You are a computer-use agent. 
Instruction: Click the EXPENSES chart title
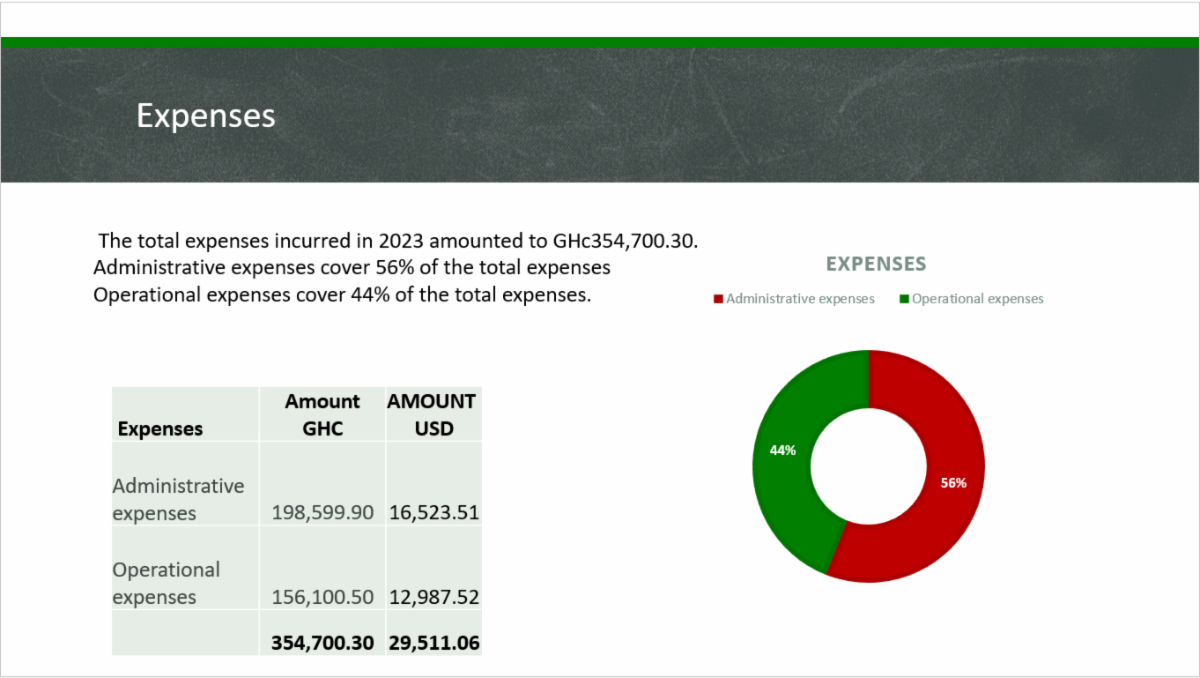click(x=876, y=265)
